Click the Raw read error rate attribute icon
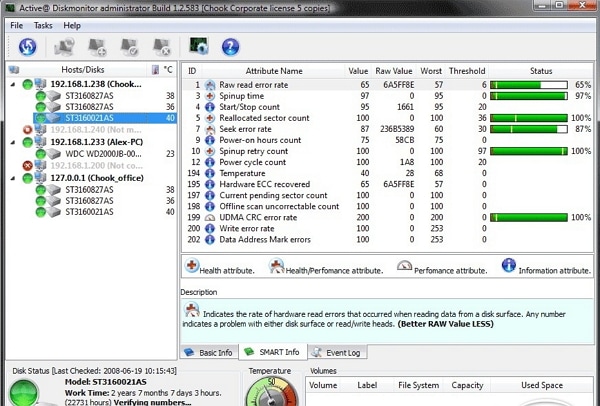The height and width of the screenshot is (406, 600). pos(210,85)
